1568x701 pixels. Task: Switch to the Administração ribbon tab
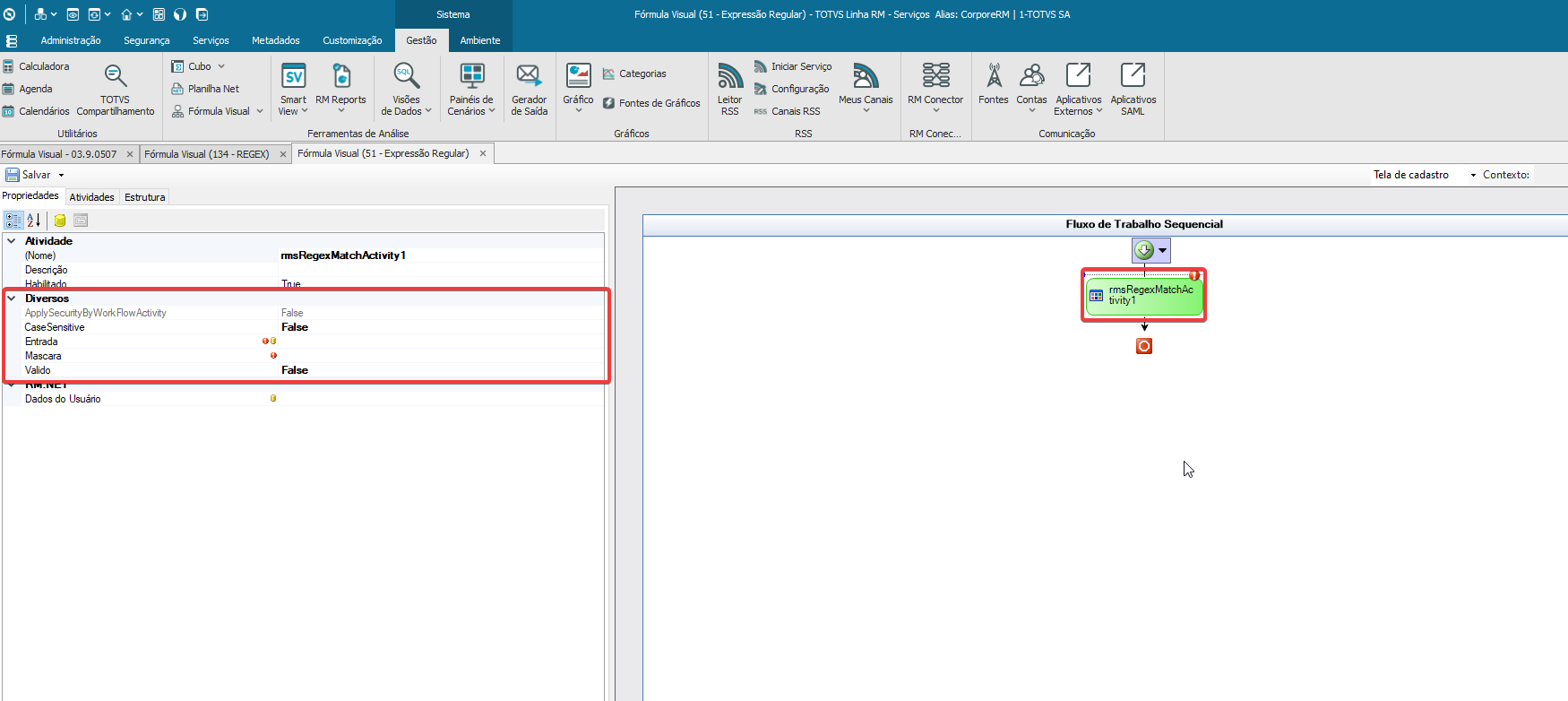(71, 40)
